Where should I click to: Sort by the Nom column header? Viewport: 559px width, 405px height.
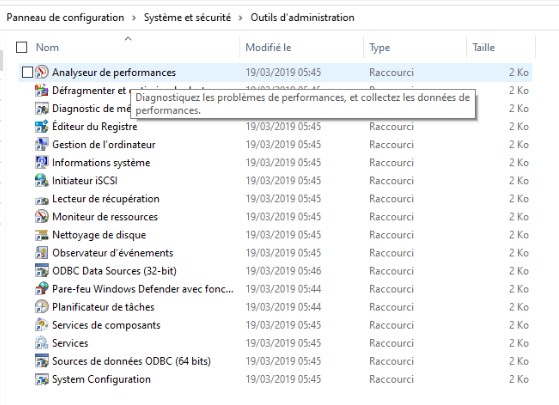coord(47,47)
